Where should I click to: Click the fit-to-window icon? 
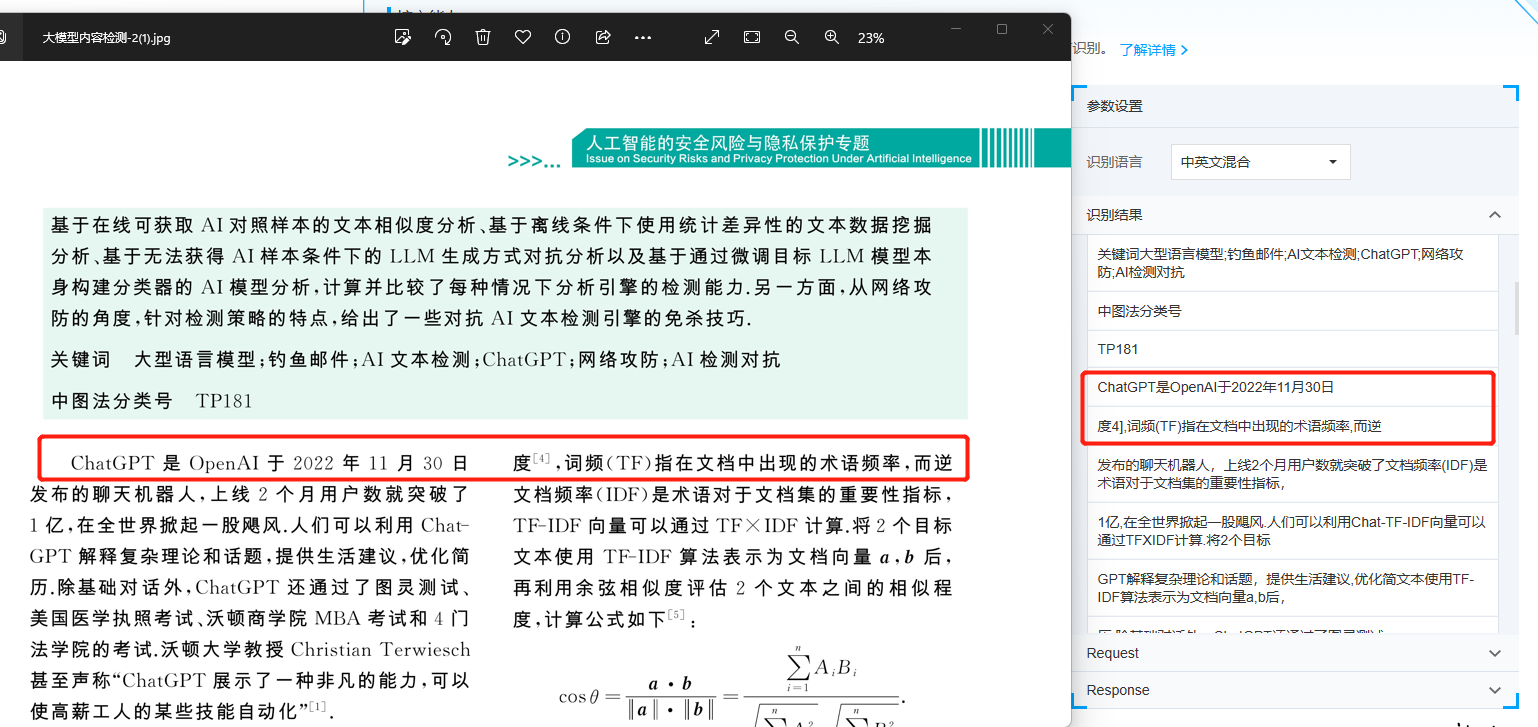tap(752, 37)
